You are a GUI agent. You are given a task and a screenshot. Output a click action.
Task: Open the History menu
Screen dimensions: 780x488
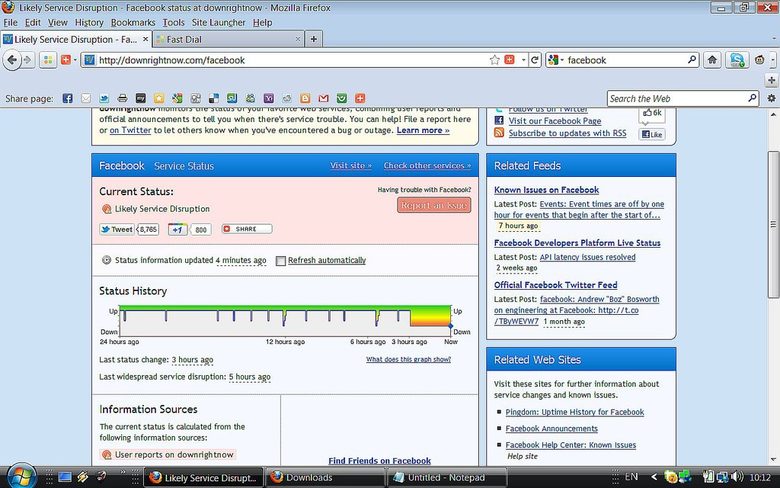(x=89, y=22)
